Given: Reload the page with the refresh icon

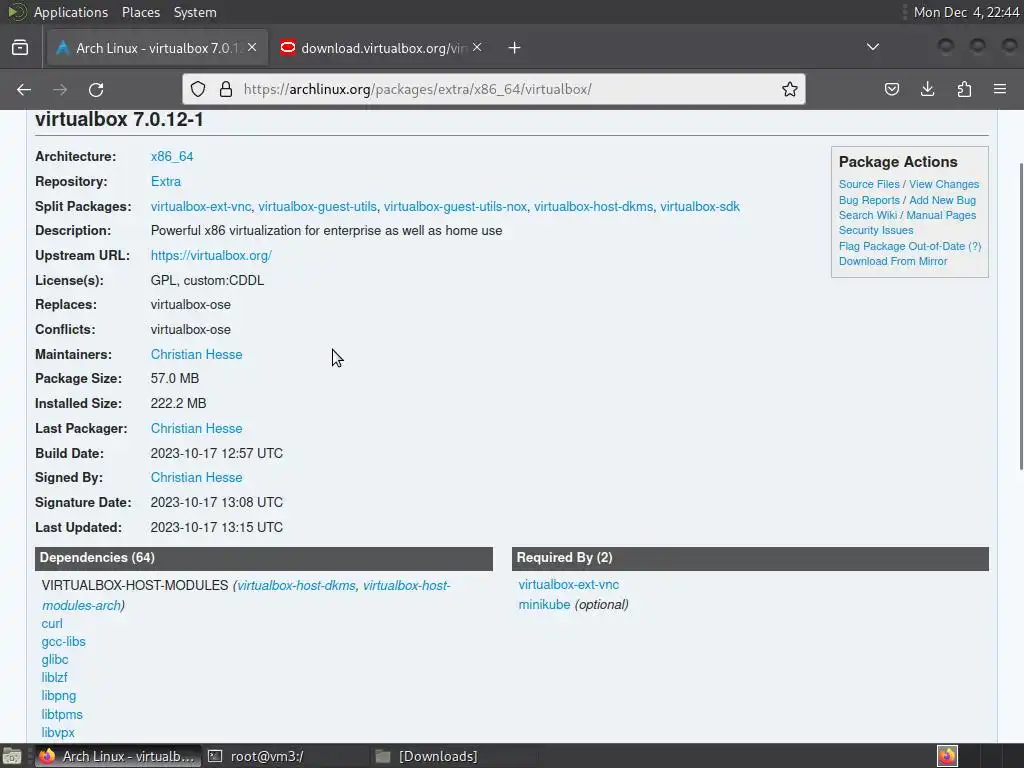Looking at the screenshot, I should coord(96,89).
